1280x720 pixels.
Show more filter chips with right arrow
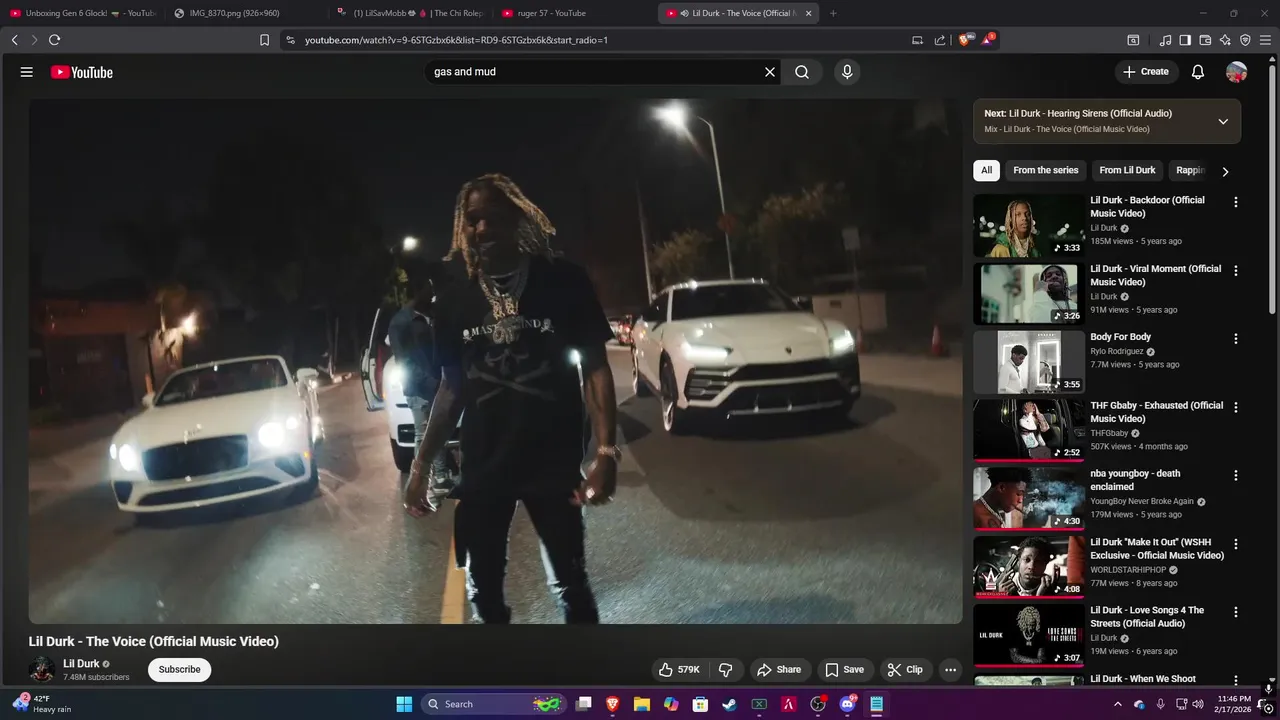(1225, 171)
